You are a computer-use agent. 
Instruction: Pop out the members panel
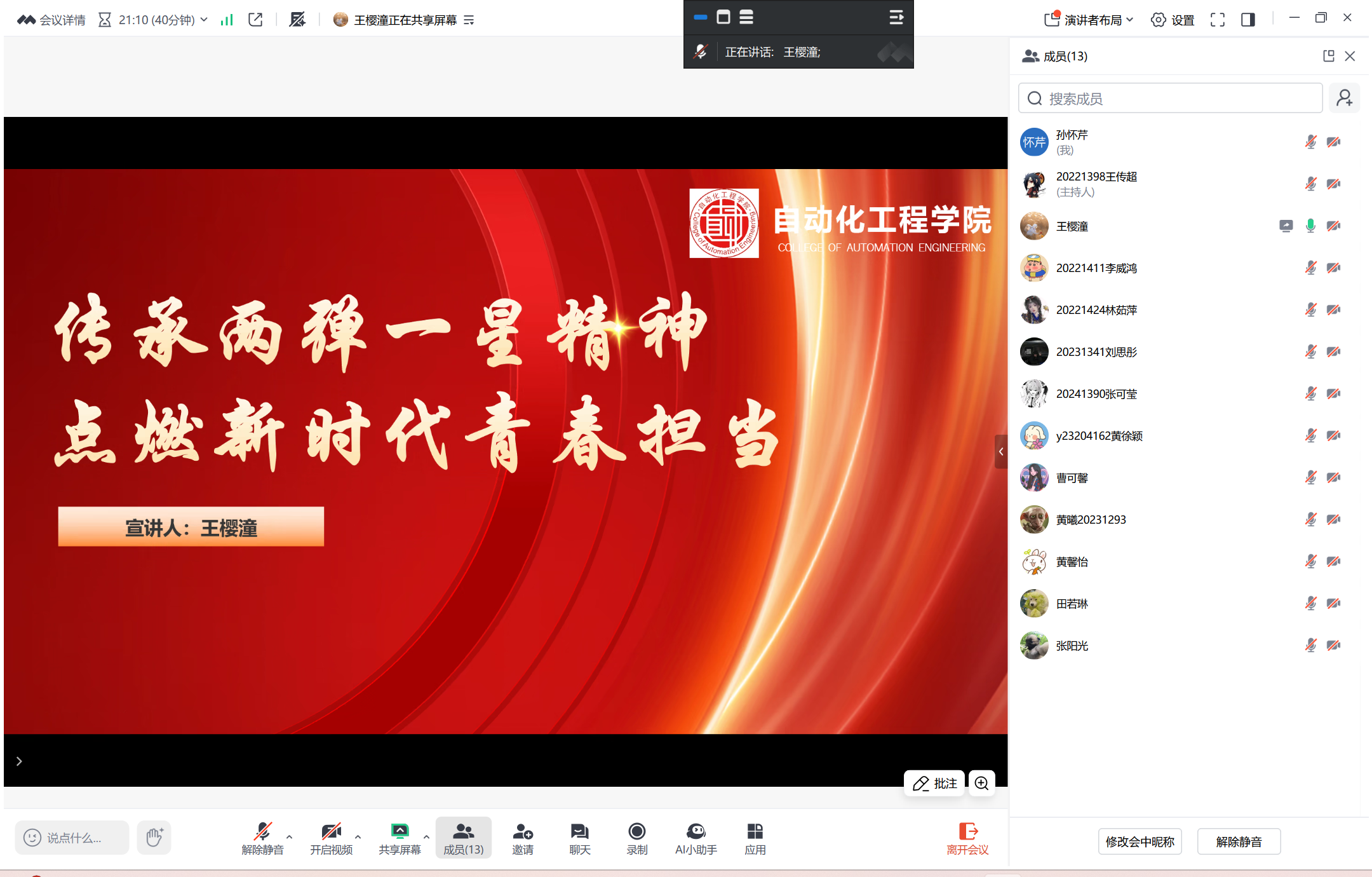[1328, 56]
